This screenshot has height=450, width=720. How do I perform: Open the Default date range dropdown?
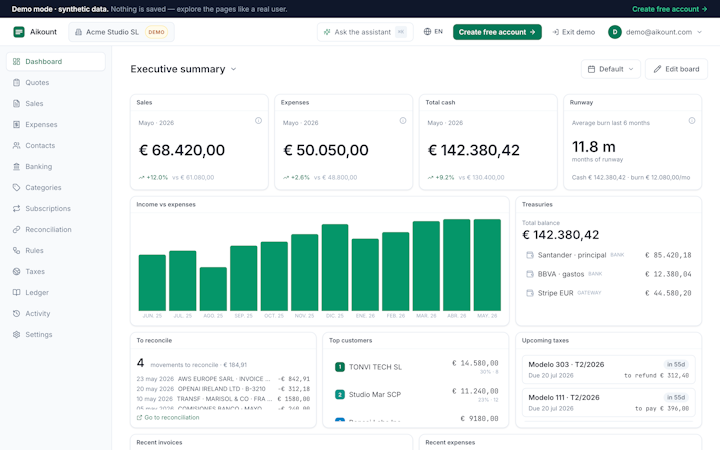[x=611, y=69]
